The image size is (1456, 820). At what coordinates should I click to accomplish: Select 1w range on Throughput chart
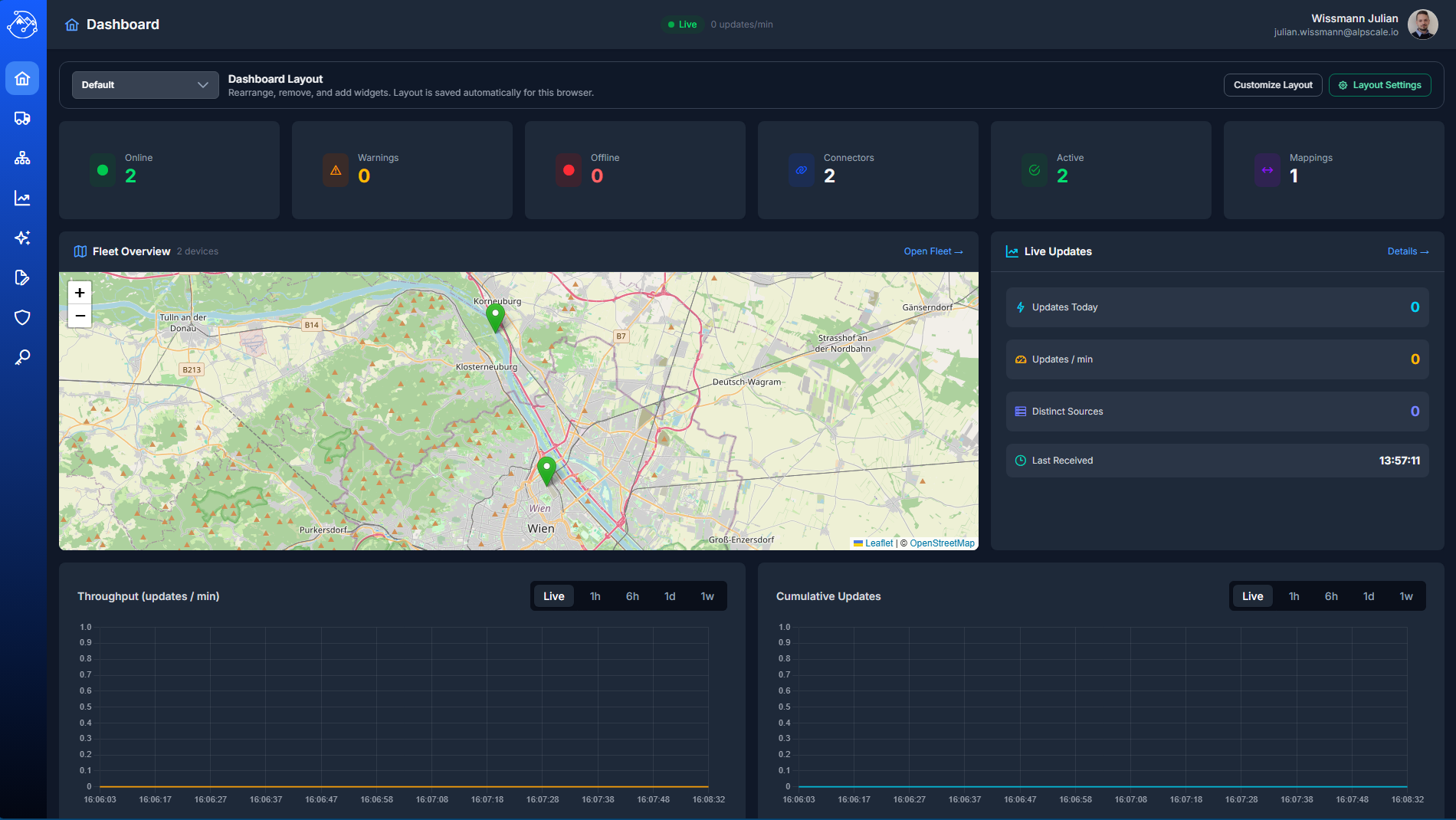pos(707,596)
